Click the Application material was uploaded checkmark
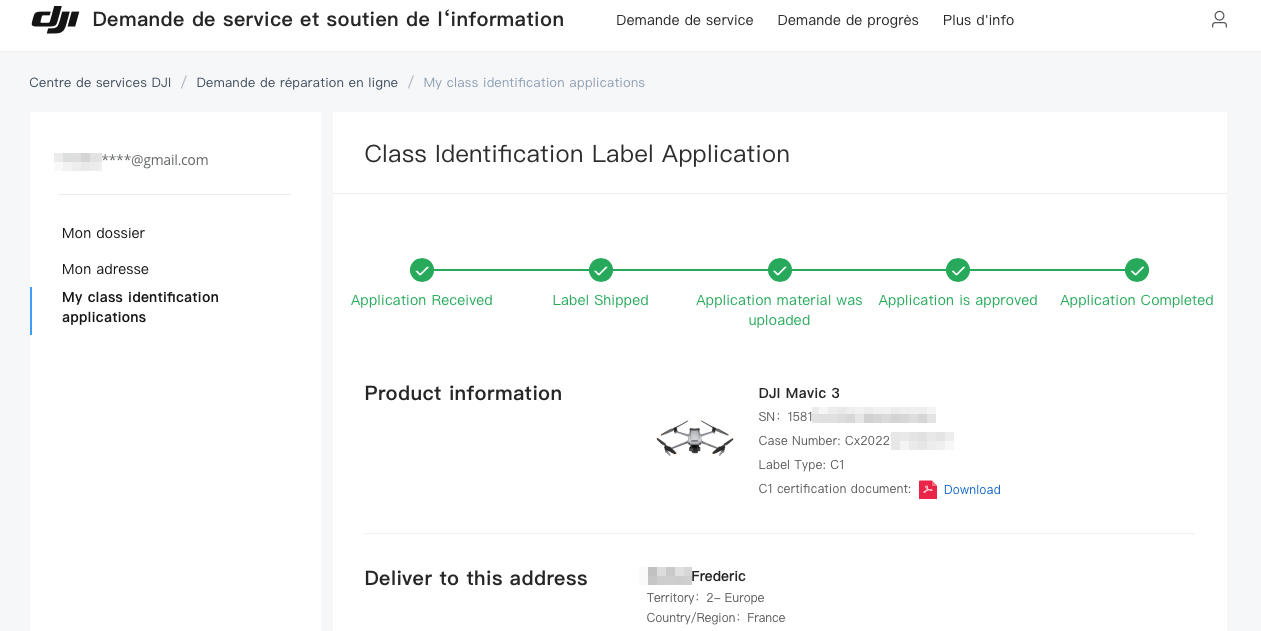The height and width of the screenshot is (631, 1261). tap(780, 270)
